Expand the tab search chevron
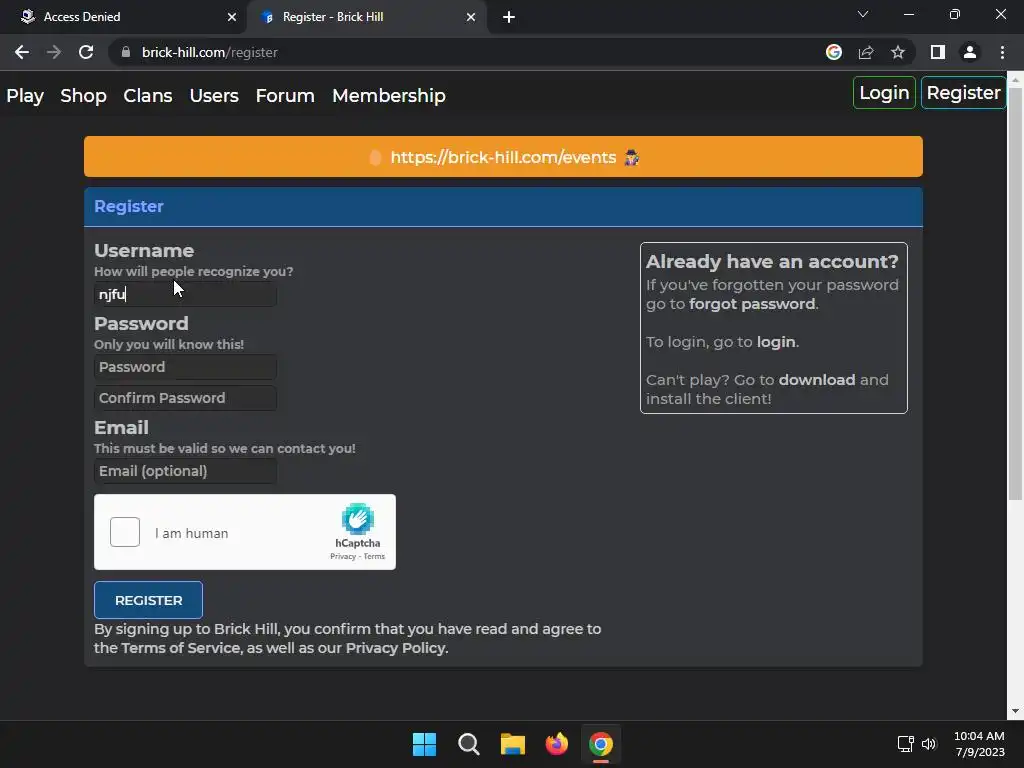 863,14
